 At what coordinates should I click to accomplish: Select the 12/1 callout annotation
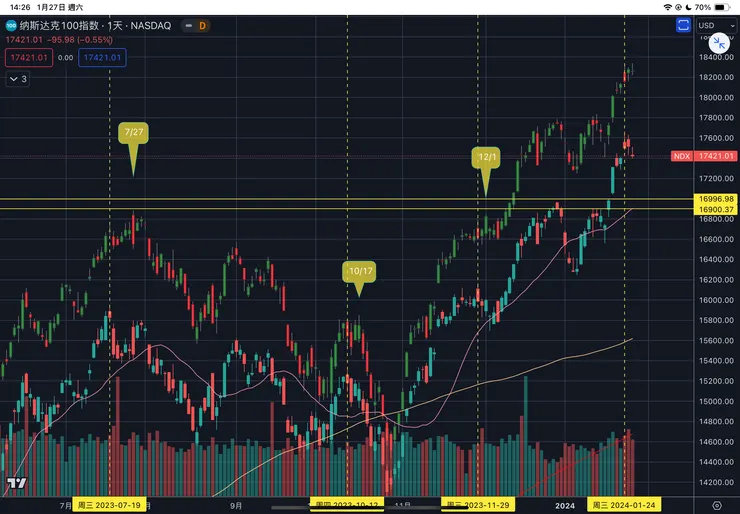pyautogui.click(x=486, y=157)
